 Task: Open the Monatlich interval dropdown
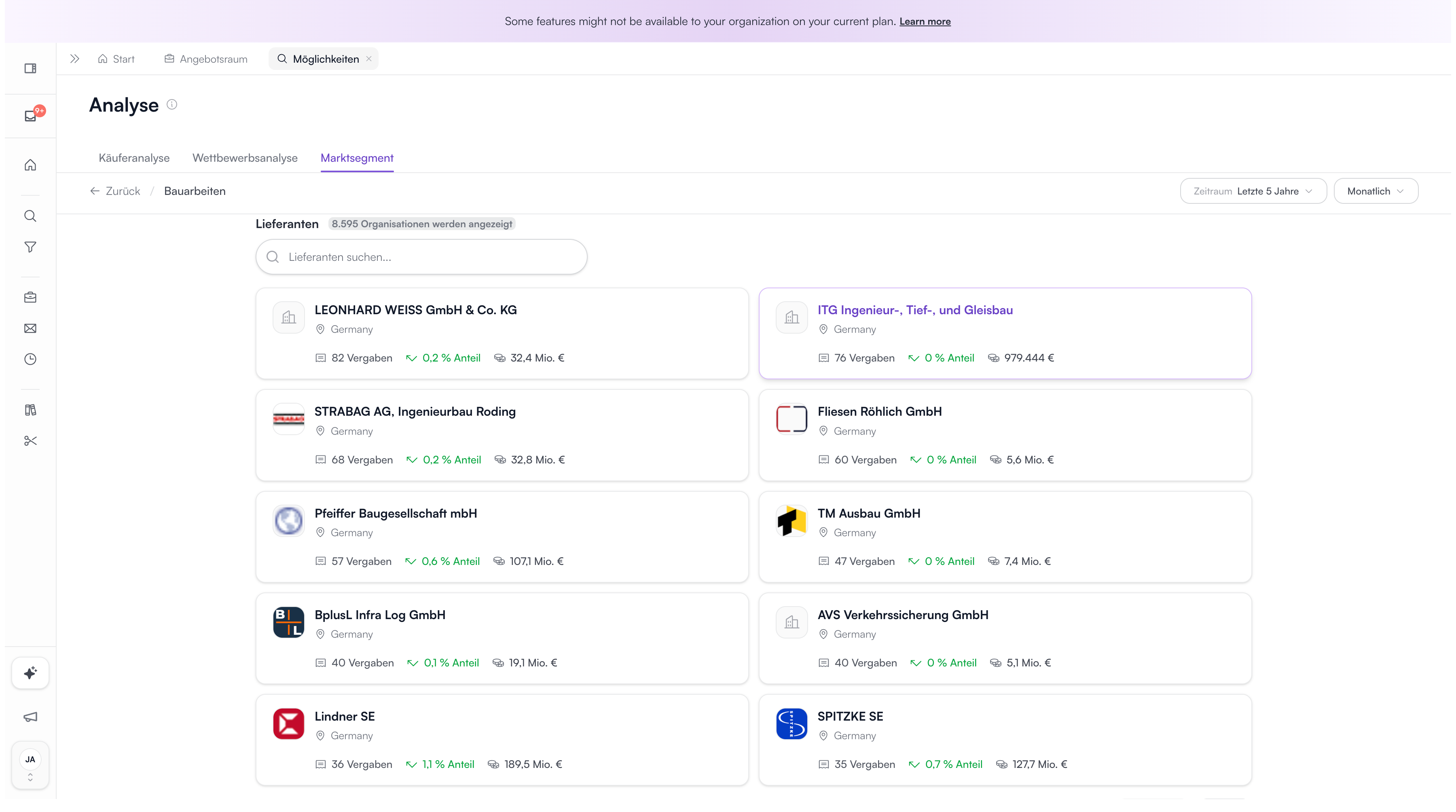pos(1376,191)
